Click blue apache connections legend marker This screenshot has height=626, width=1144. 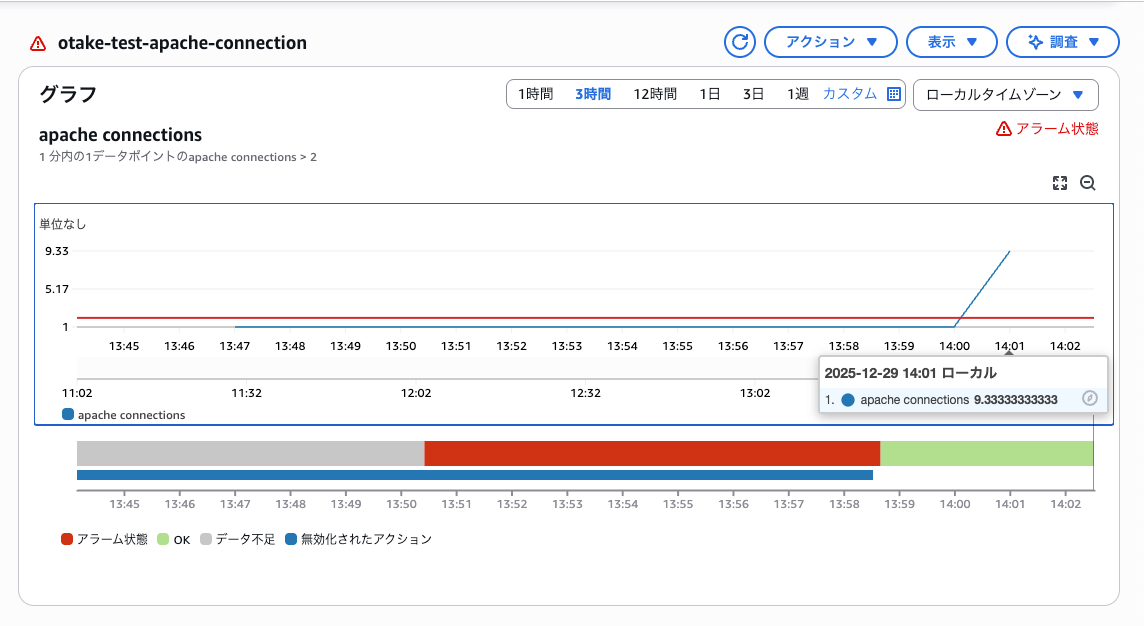(68, 414)
